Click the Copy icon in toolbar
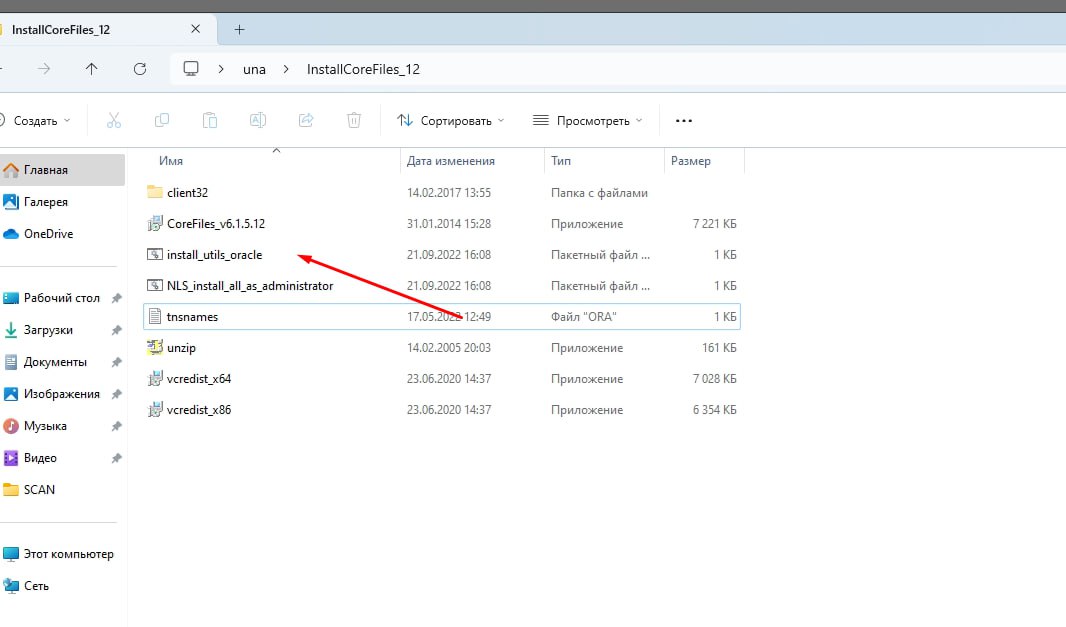 coord(162,120)
